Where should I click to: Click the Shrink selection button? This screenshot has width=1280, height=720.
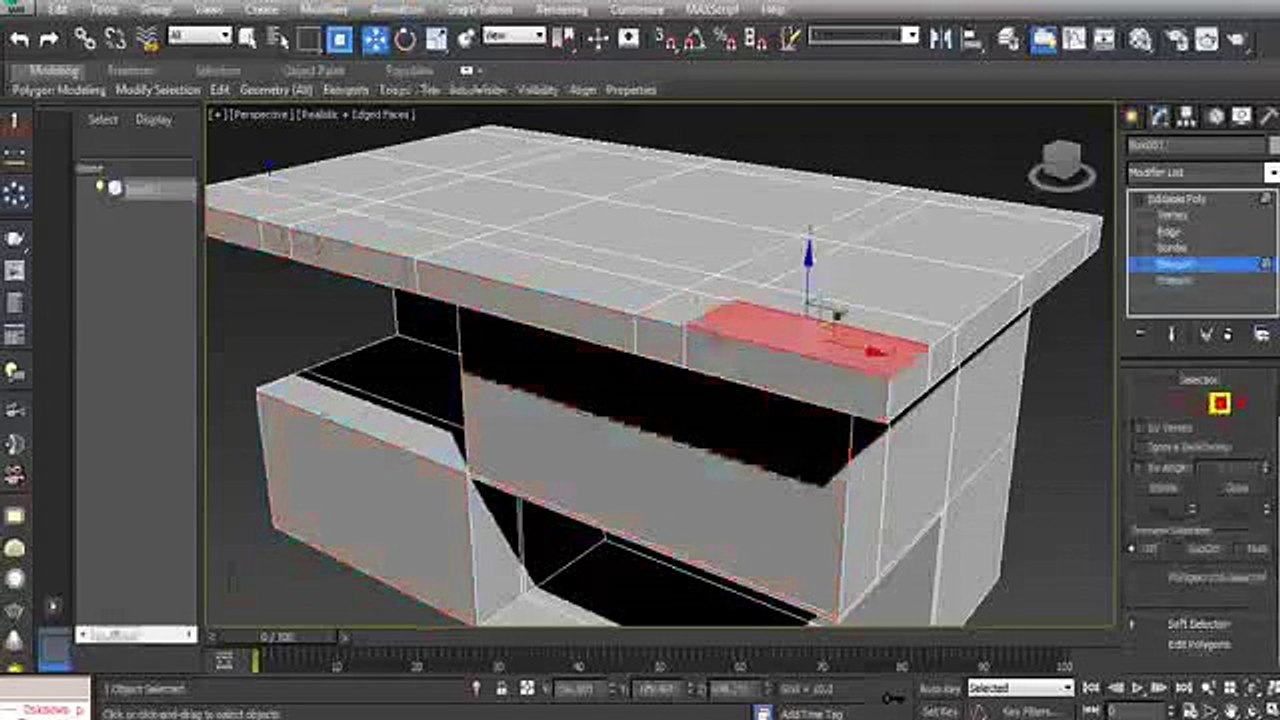[1163, 488]
